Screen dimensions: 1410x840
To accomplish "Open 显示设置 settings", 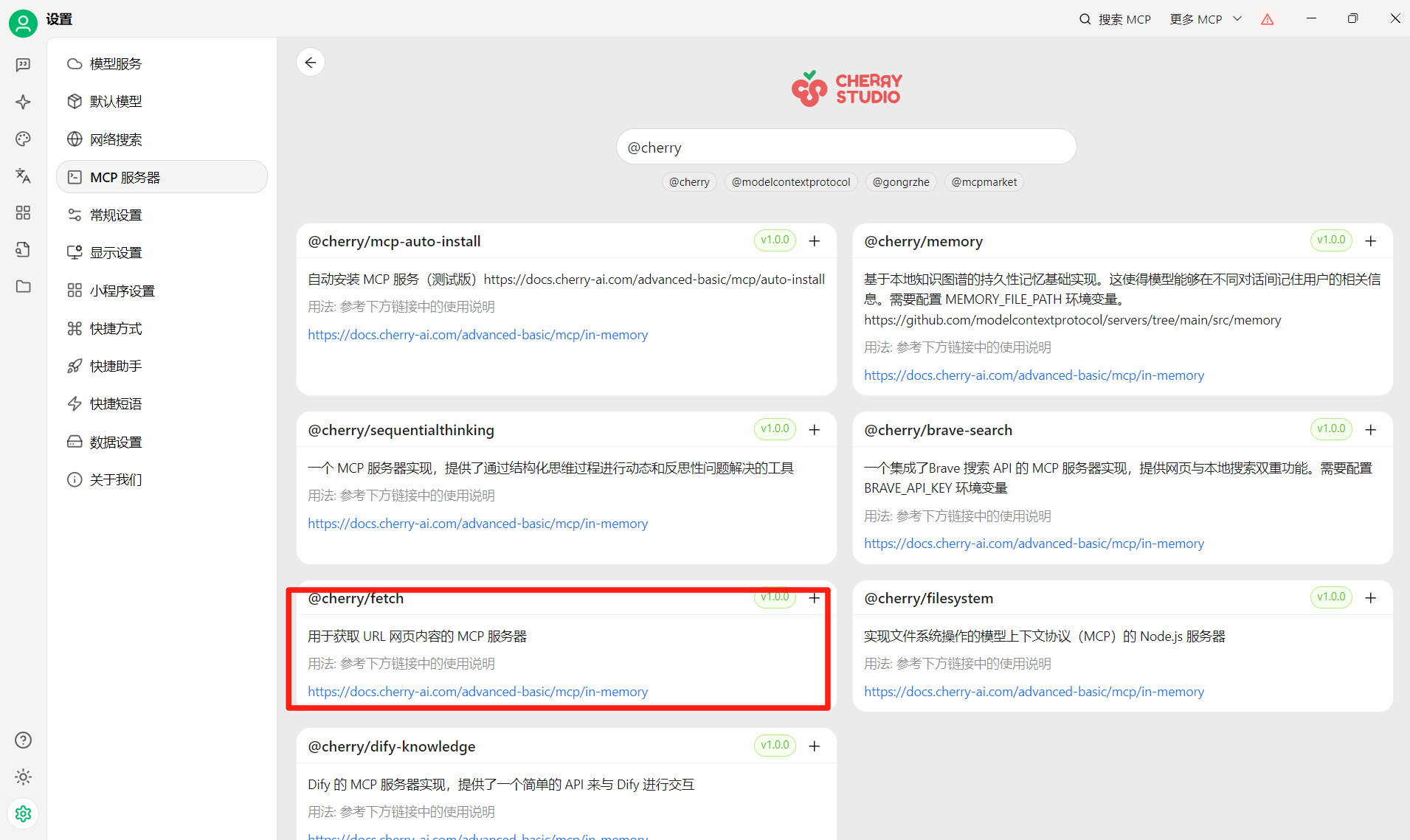I will [162, 252].
